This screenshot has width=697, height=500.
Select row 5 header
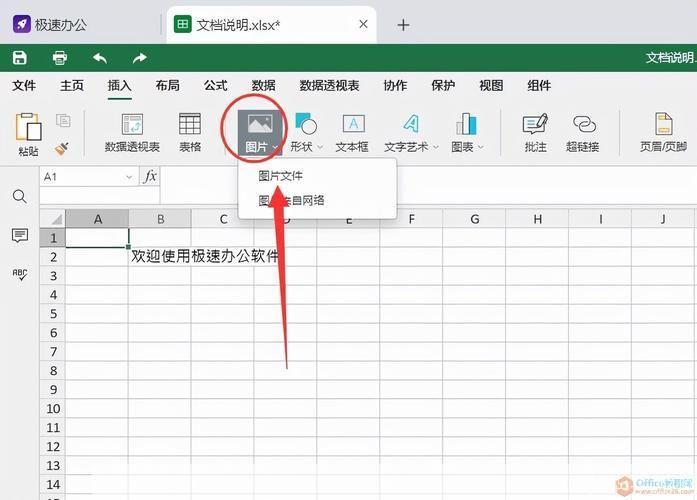(53, 314)
